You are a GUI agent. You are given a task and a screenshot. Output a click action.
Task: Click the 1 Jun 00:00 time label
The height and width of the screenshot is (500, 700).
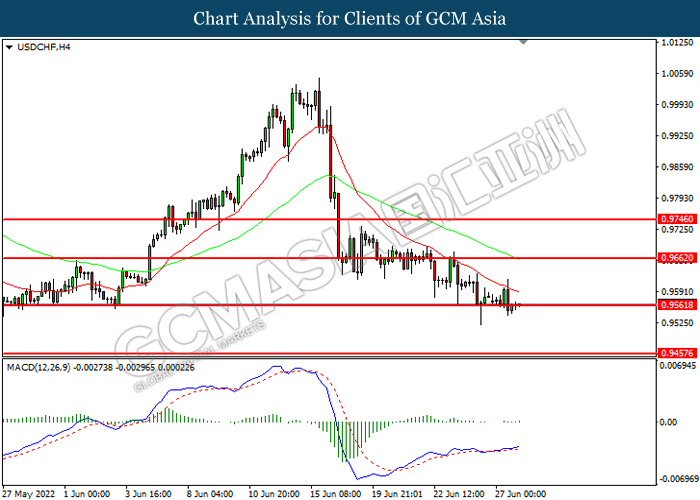[x=87, y=494]
